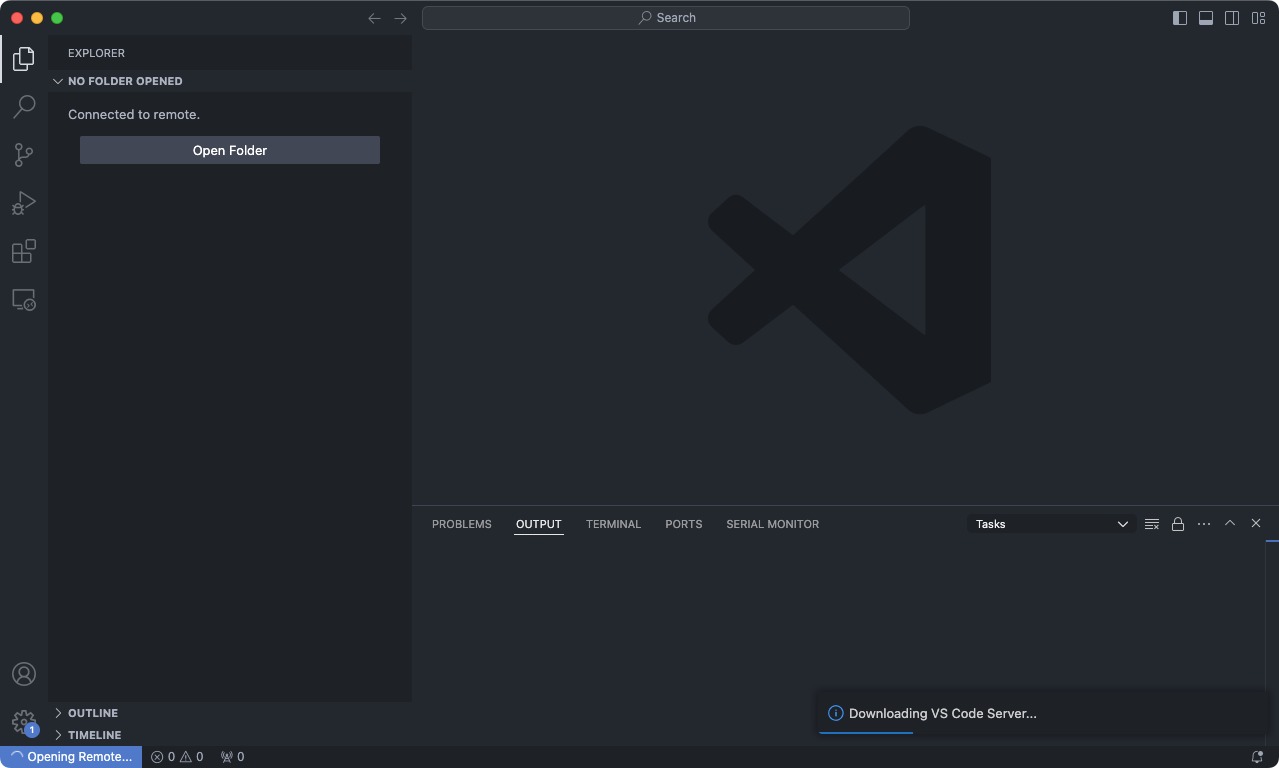Open the Extensions view
The width and height of the screenshot is (1279, 768).
[x=24, y=251]
